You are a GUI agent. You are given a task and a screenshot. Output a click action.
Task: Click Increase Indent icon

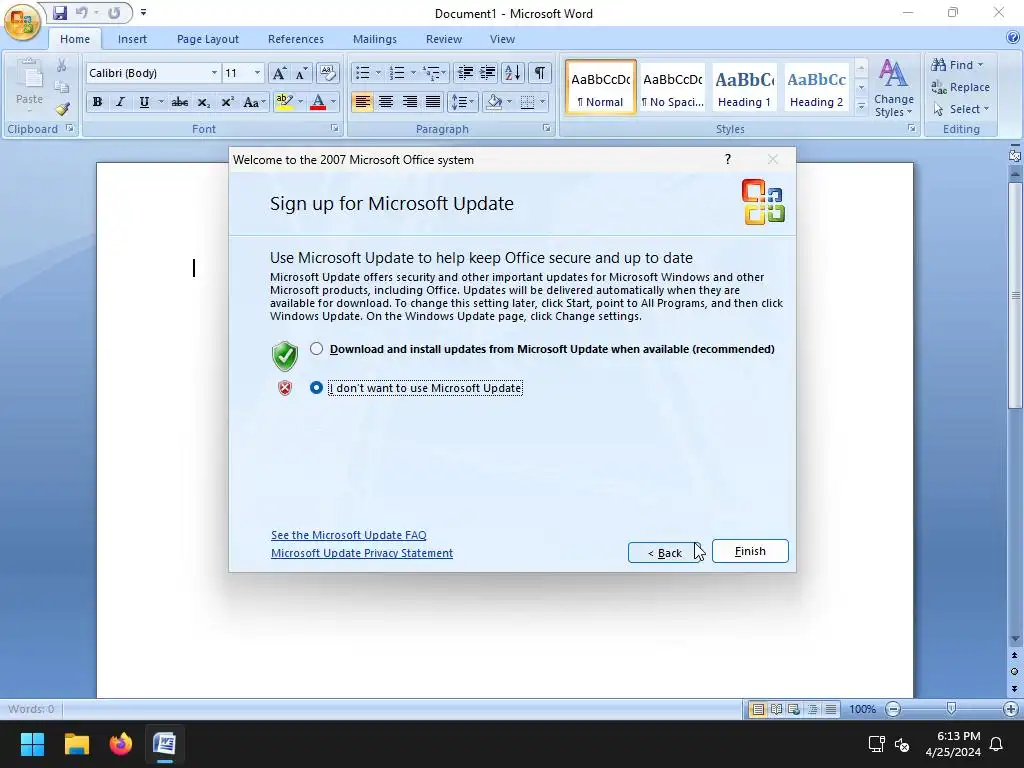pos(488,73)
